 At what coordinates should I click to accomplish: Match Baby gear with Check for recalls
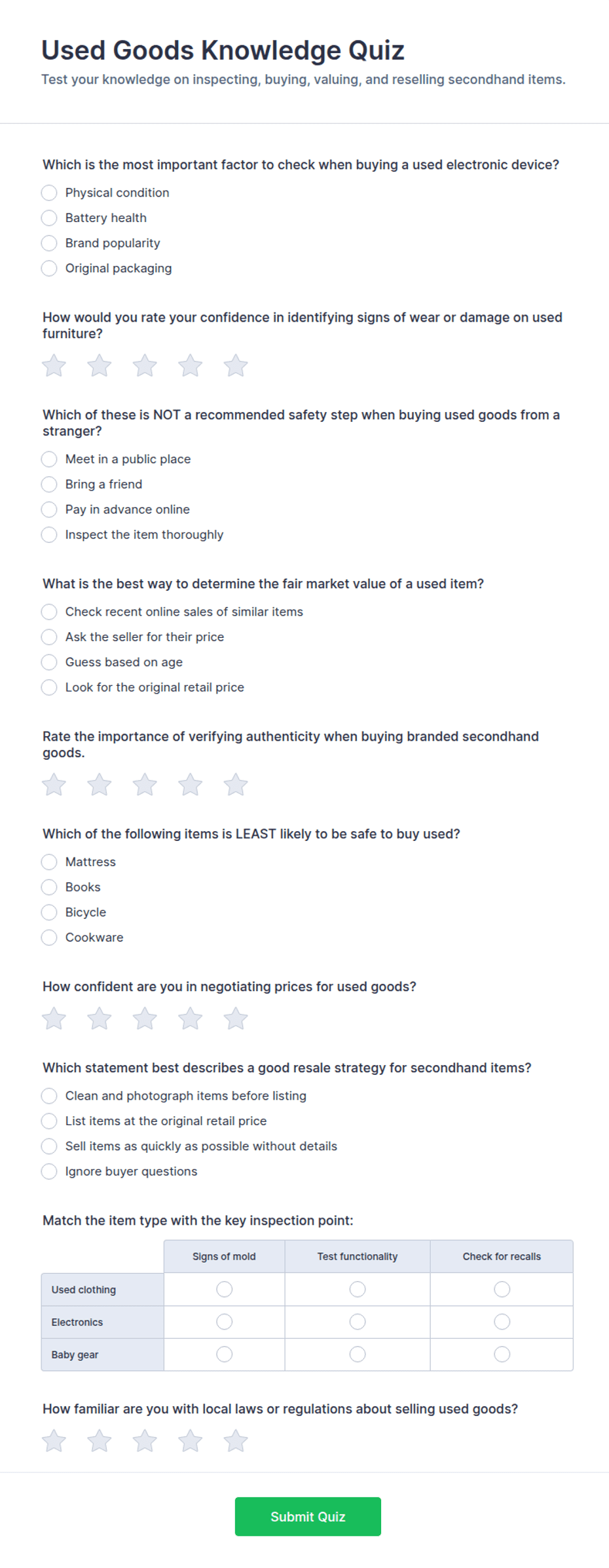(x=502, y=1354)
